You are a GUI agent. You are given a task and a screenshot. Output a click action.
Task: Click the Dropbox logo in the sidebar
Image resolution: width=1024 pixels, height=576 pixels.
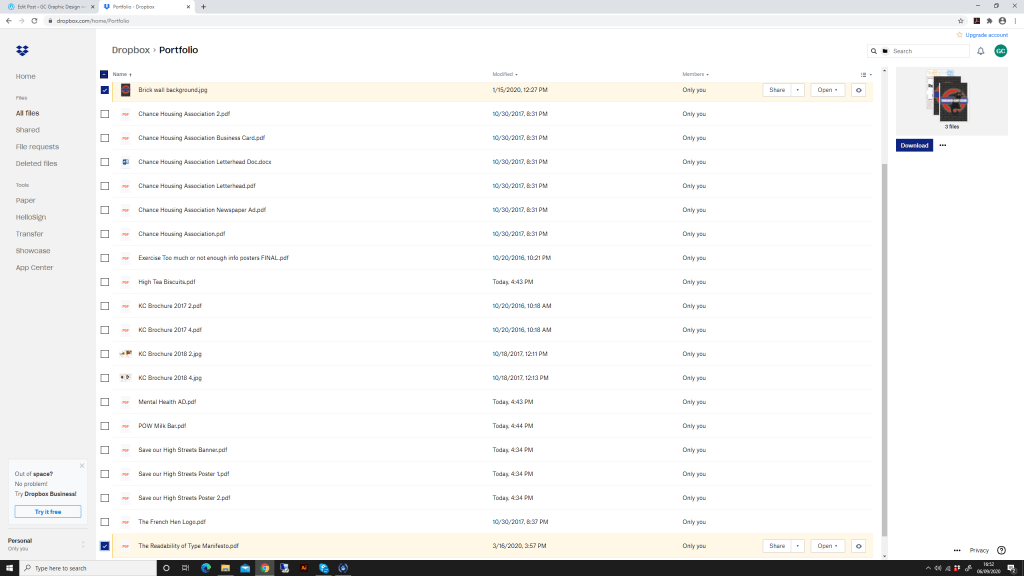[x=22, y=51]
